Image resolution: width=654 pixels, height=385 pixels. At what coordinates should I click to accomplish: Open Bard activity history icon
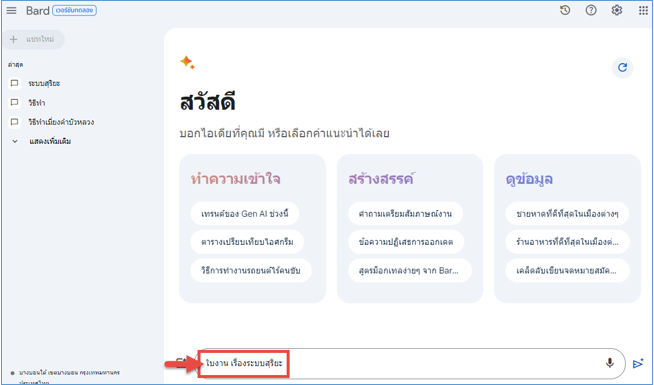(x=565, y=10)
